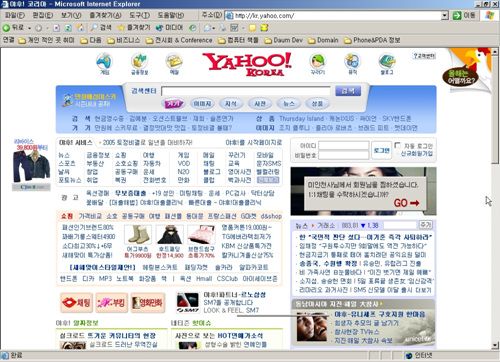The width and height of the screenshot is (500, 362).
Task: Open the History toolbar icon
Action: 192,28
